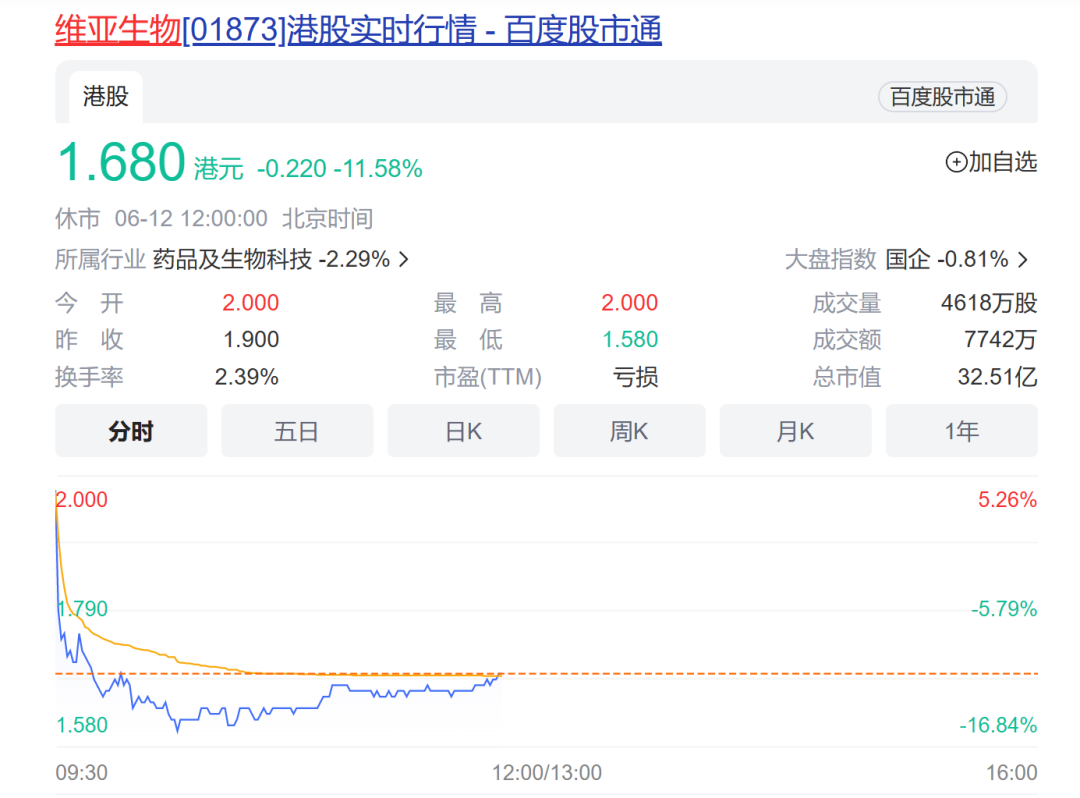Click the 换手率 value 2.39%
Image resolution: width=1080 pixels, height=798 pixels.
coord(247,377)
